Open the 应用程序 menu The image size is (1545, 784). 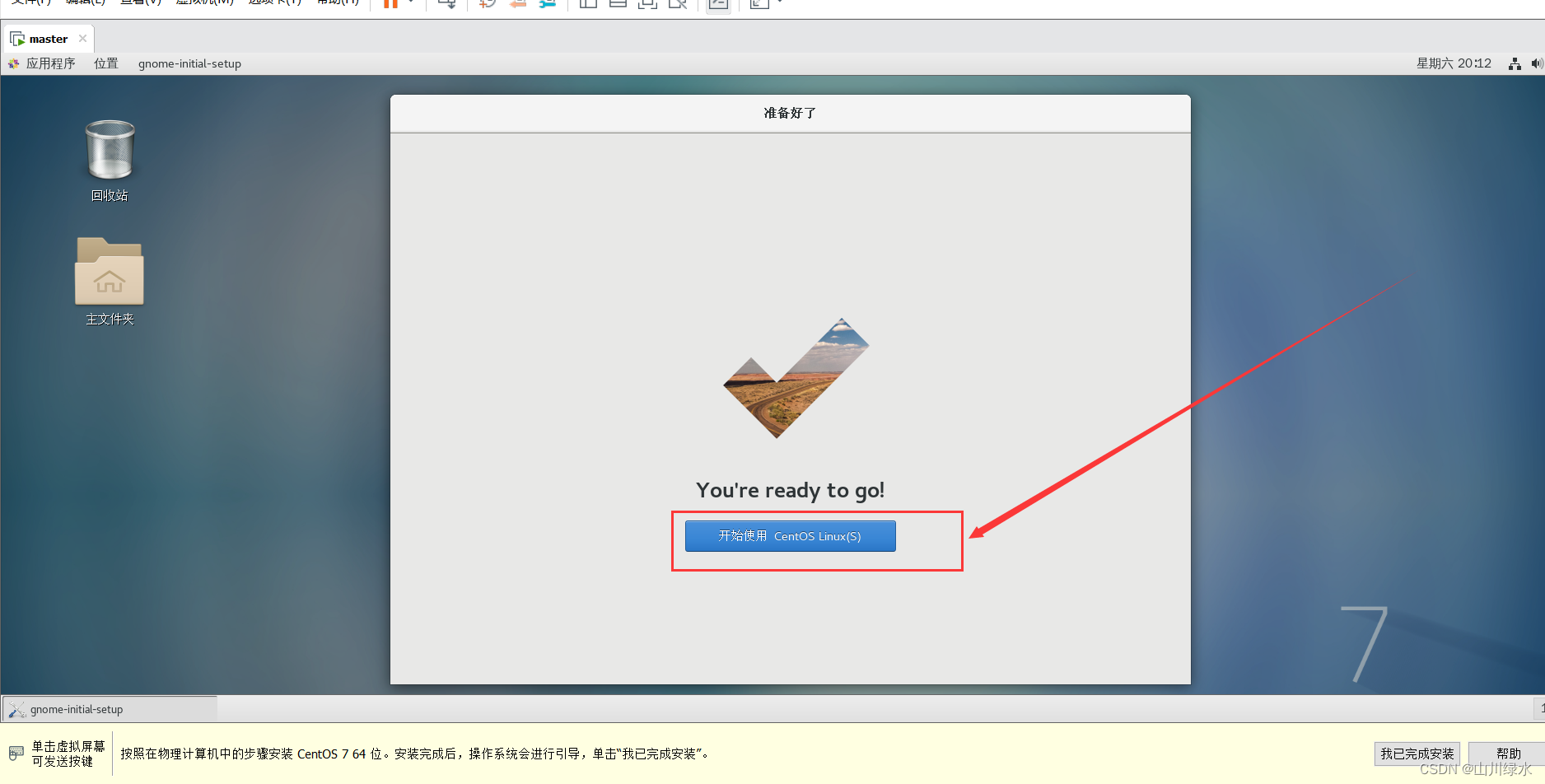click(x=50, y=63)
